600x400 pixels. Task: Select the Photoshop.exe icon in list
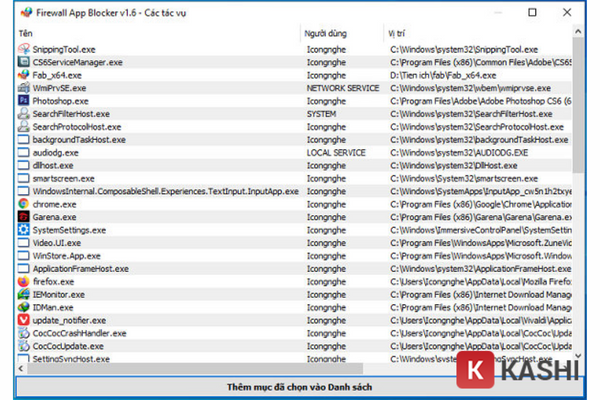pos(24,101)
